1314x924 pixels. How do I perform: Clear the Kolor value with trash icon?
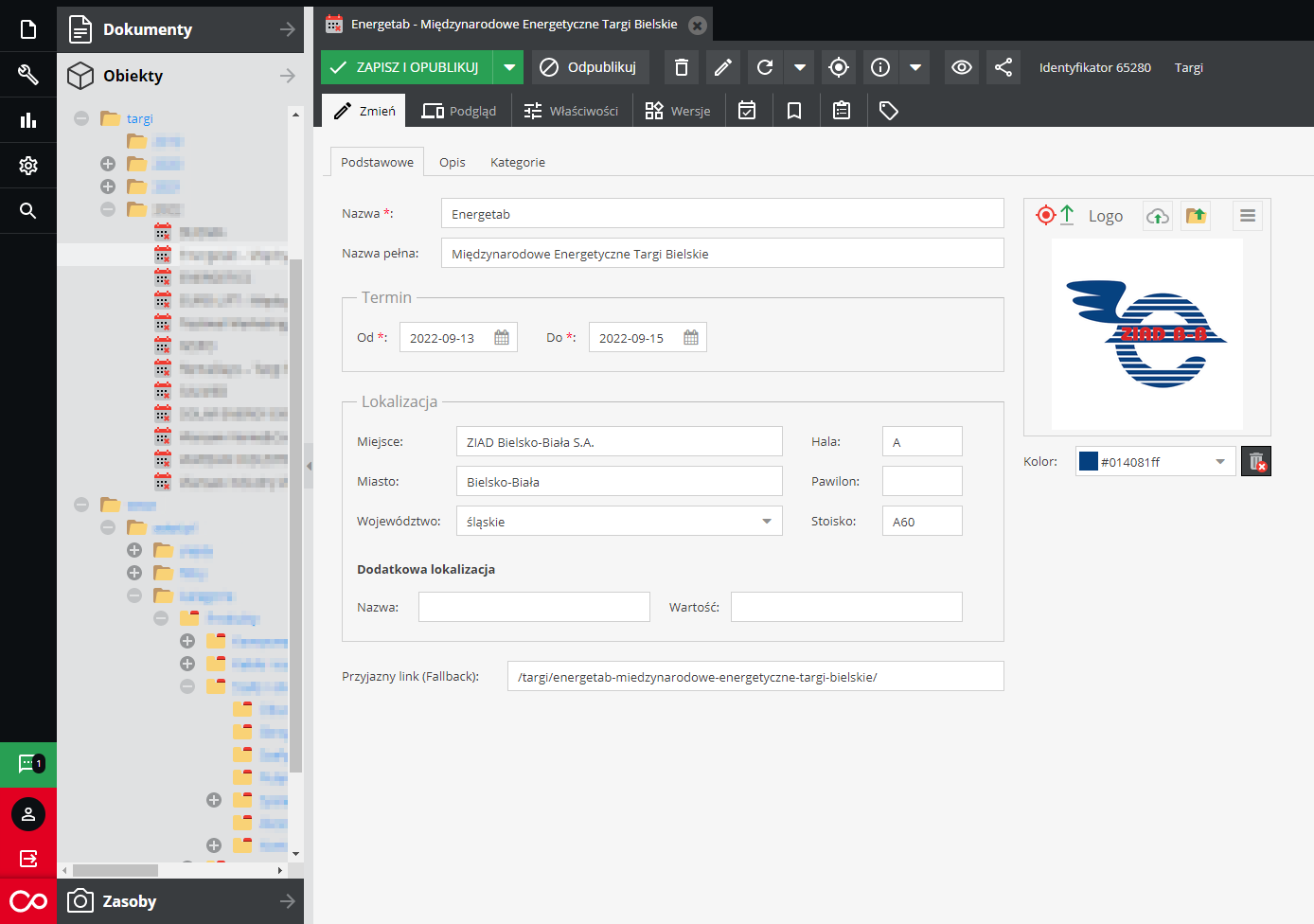(1256, 461)
